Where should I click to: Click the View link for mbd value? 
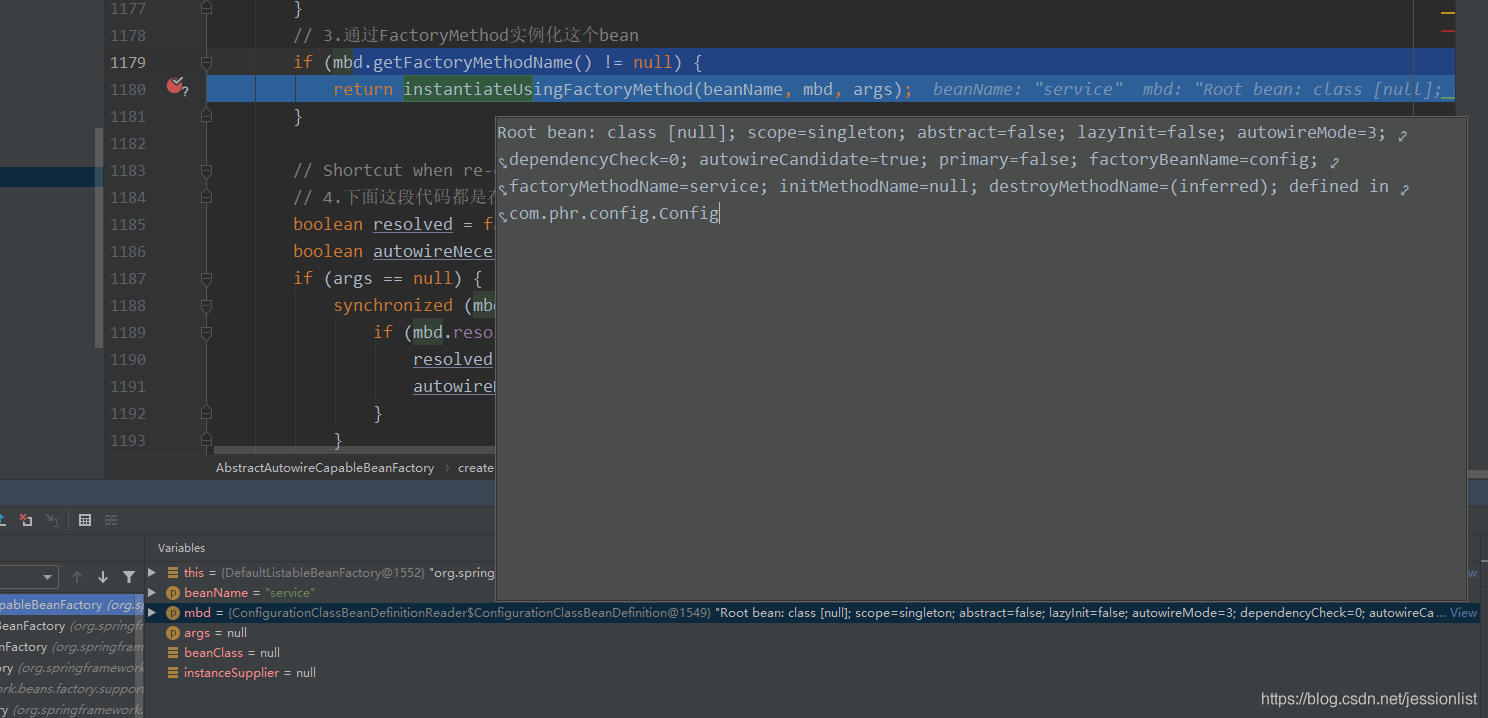point(1463,613)
